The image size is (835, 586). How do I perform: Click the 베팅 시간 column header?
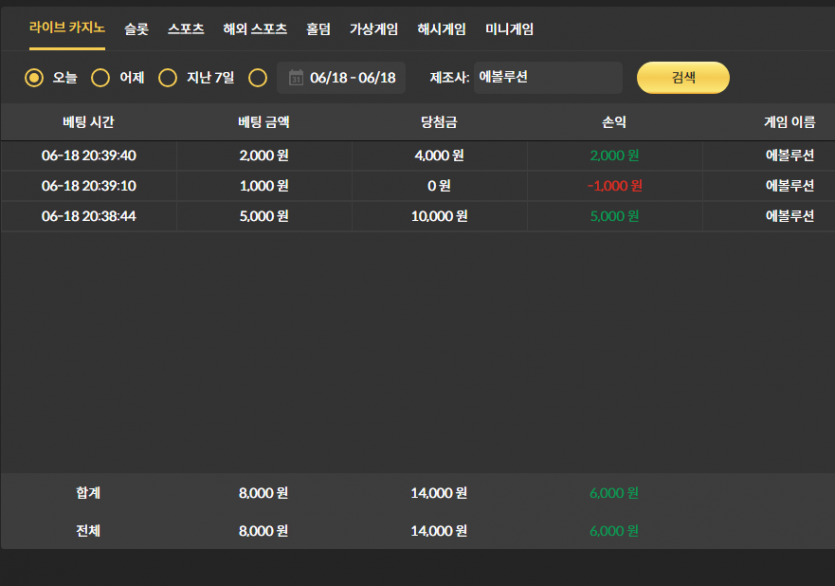[88, 122]
